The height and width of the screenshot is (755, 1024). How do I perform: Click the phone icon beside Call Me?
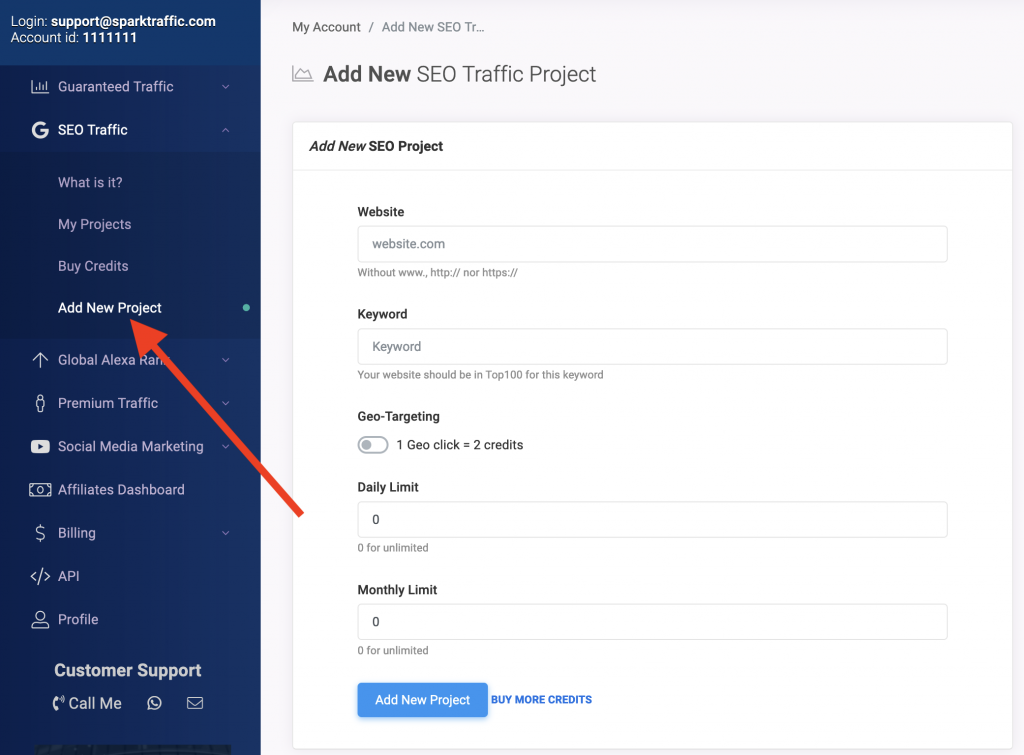(x=59, y=703)
